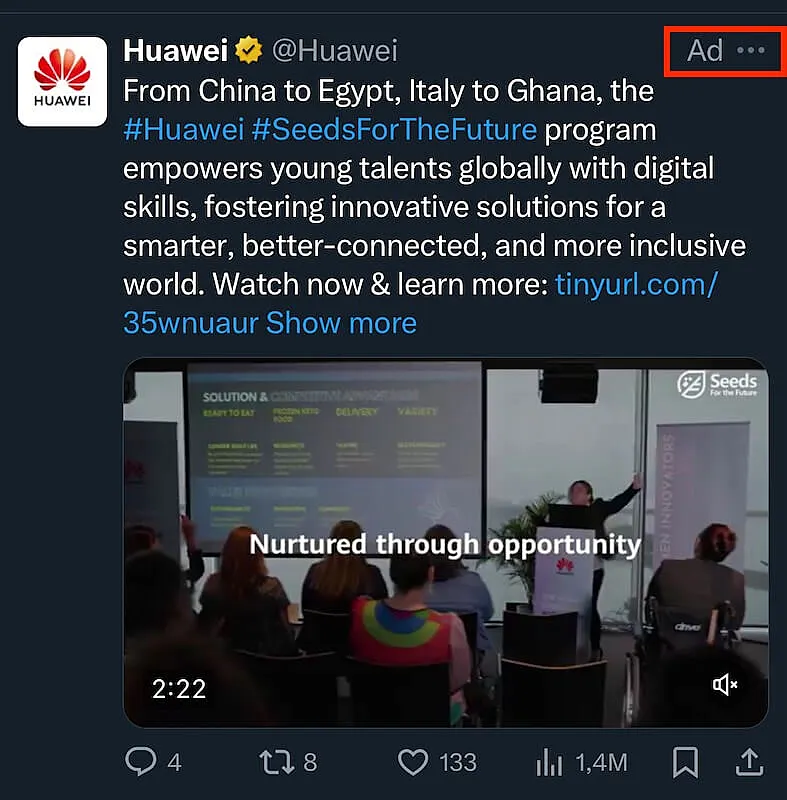This screenshot has width=787, height=800.
Task: Expand the tweet with Show more
Action: point(341,323)
